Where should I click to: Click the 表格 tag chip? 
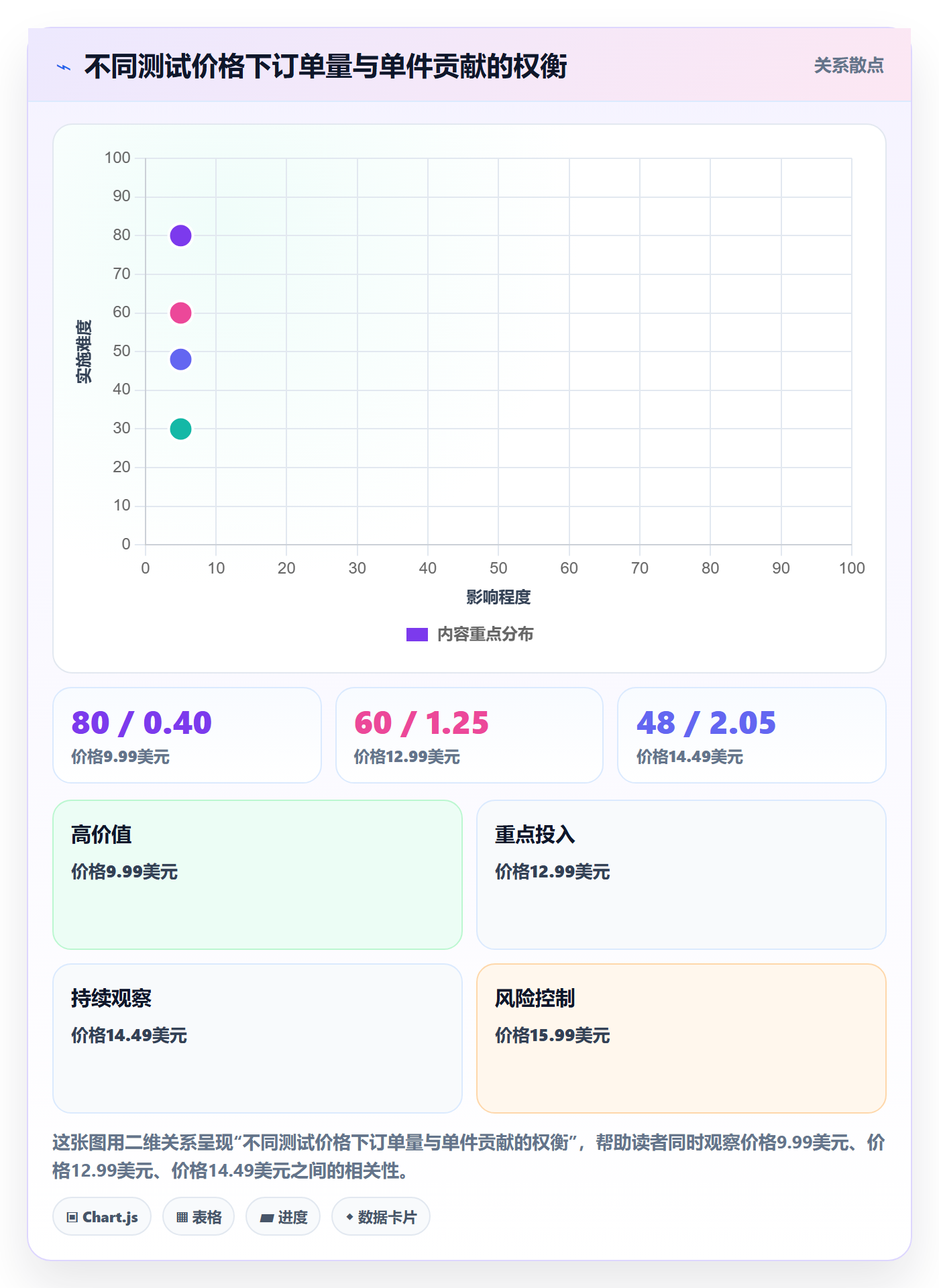199,1217
